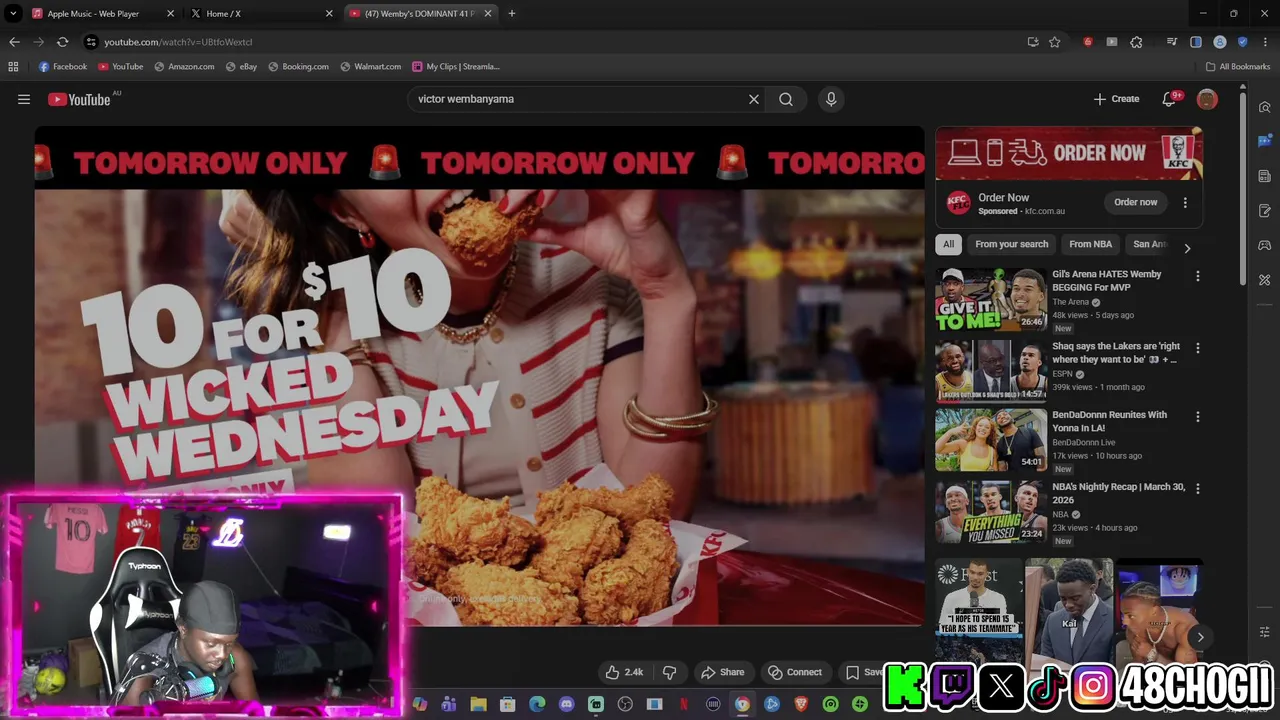Click the YouTube page scrollbar

(x=1243, y=190)
